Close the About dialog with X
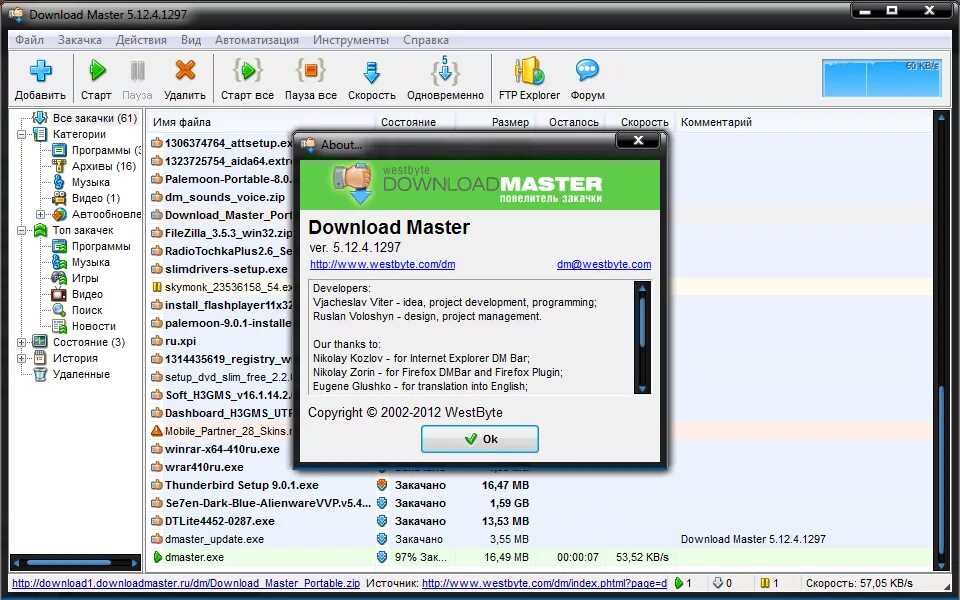 click(x=637, y=141)
